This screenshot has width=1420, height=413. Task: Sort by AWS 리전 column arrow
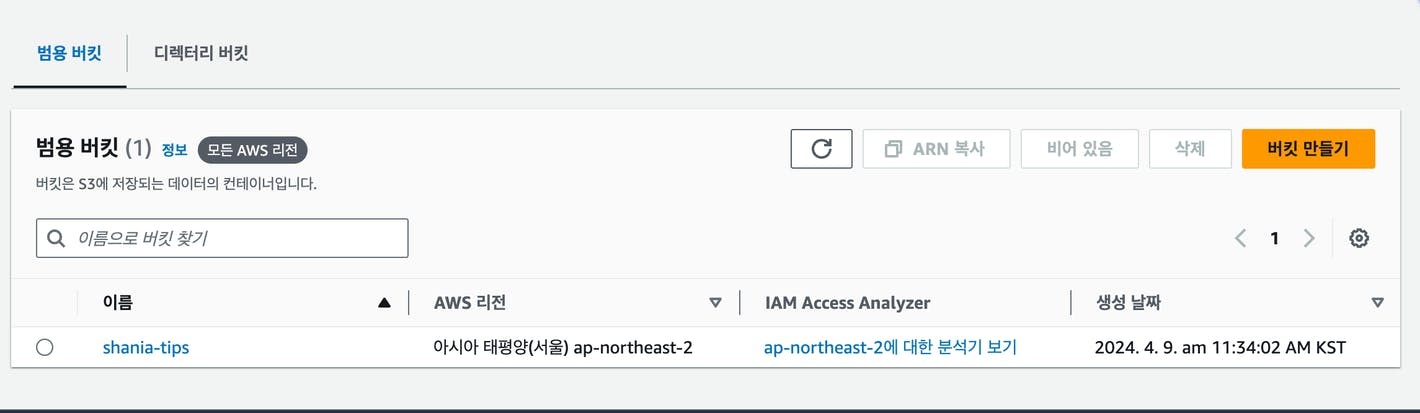point(715,302)
